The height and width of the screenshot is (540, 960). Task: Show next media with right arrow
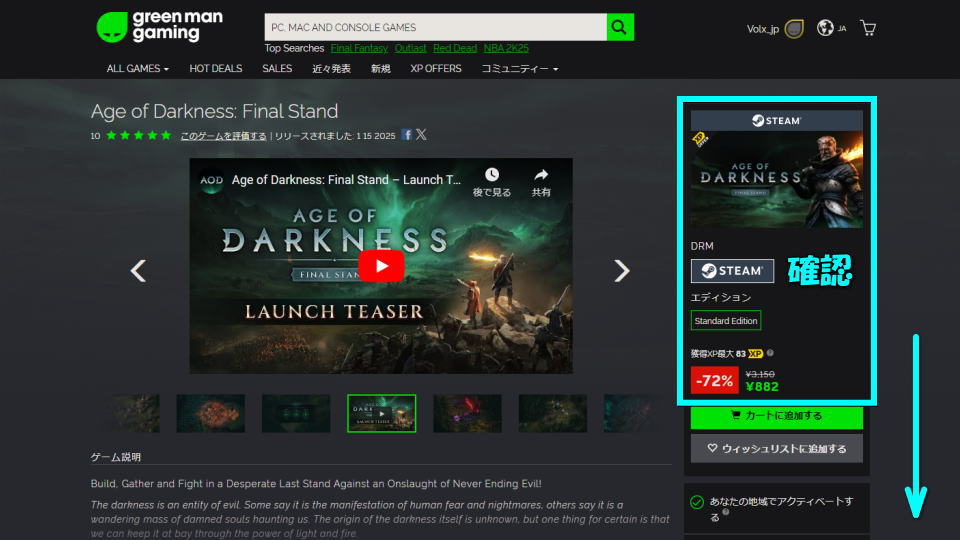point(622,270)
